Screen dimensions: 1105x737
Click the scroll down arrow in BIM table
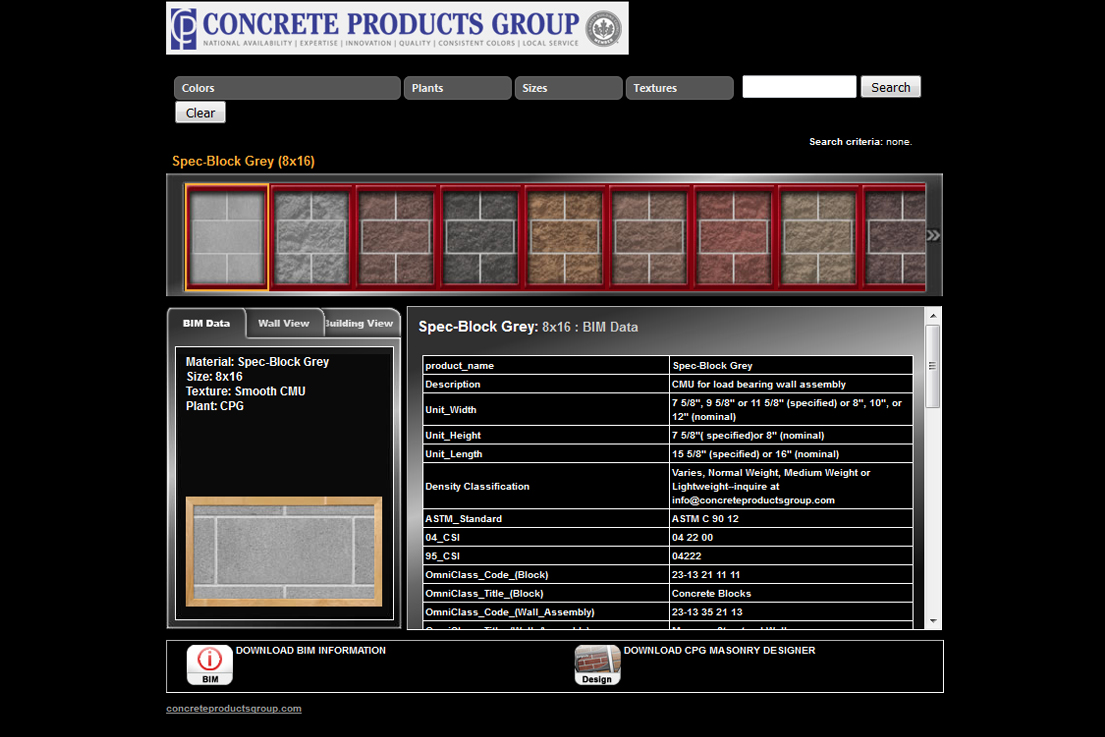point(933,621)
